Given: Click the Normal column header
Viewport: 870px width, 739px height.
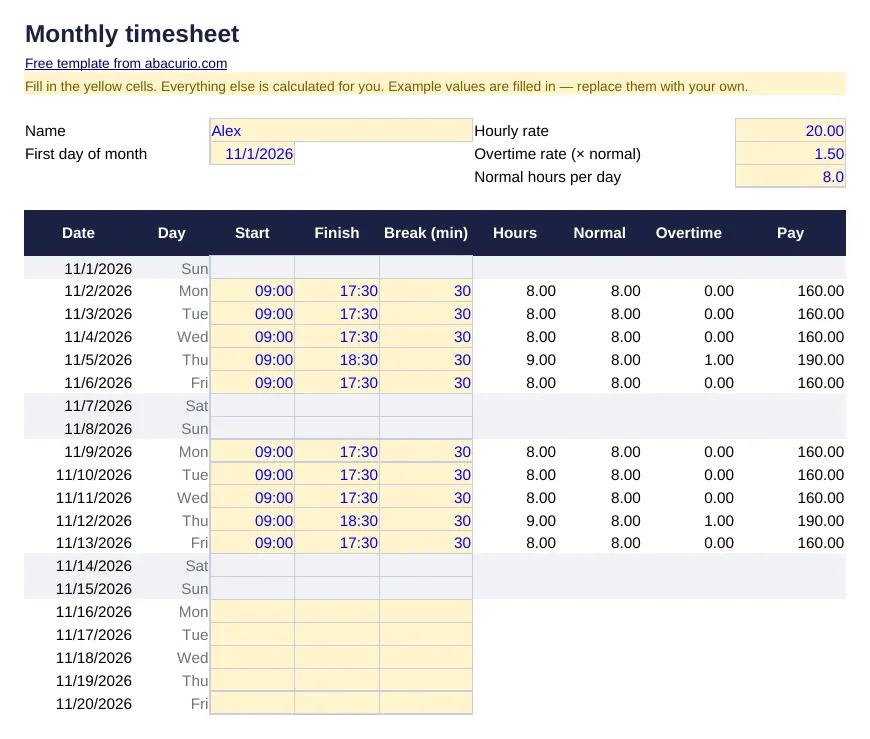Looking at the screenshot, I should point(599,233).
